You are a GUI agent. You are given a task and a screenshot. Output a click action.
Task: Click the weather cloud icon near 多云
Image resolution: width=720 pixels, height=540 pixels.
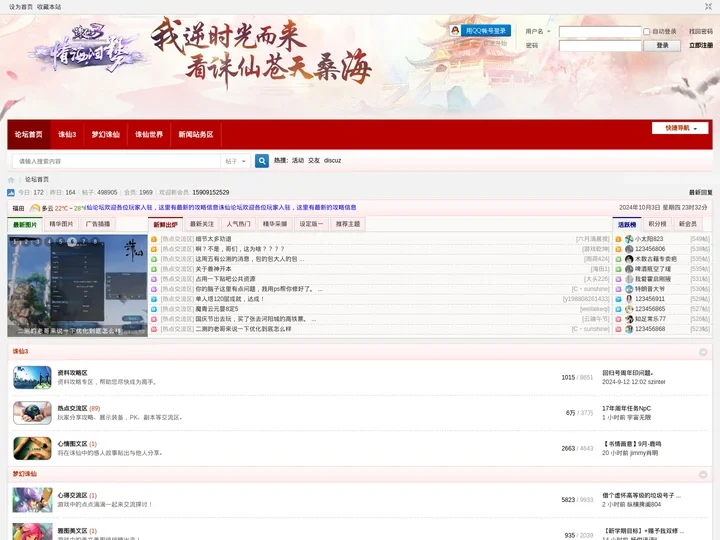pos(35,208)
